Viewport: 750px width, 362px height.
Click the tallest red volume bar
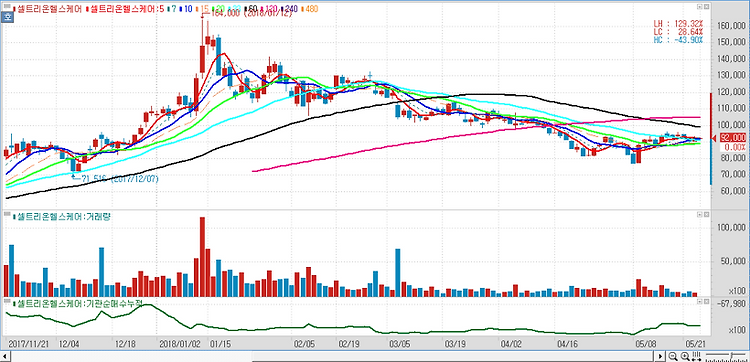click(x=202, y=257)
